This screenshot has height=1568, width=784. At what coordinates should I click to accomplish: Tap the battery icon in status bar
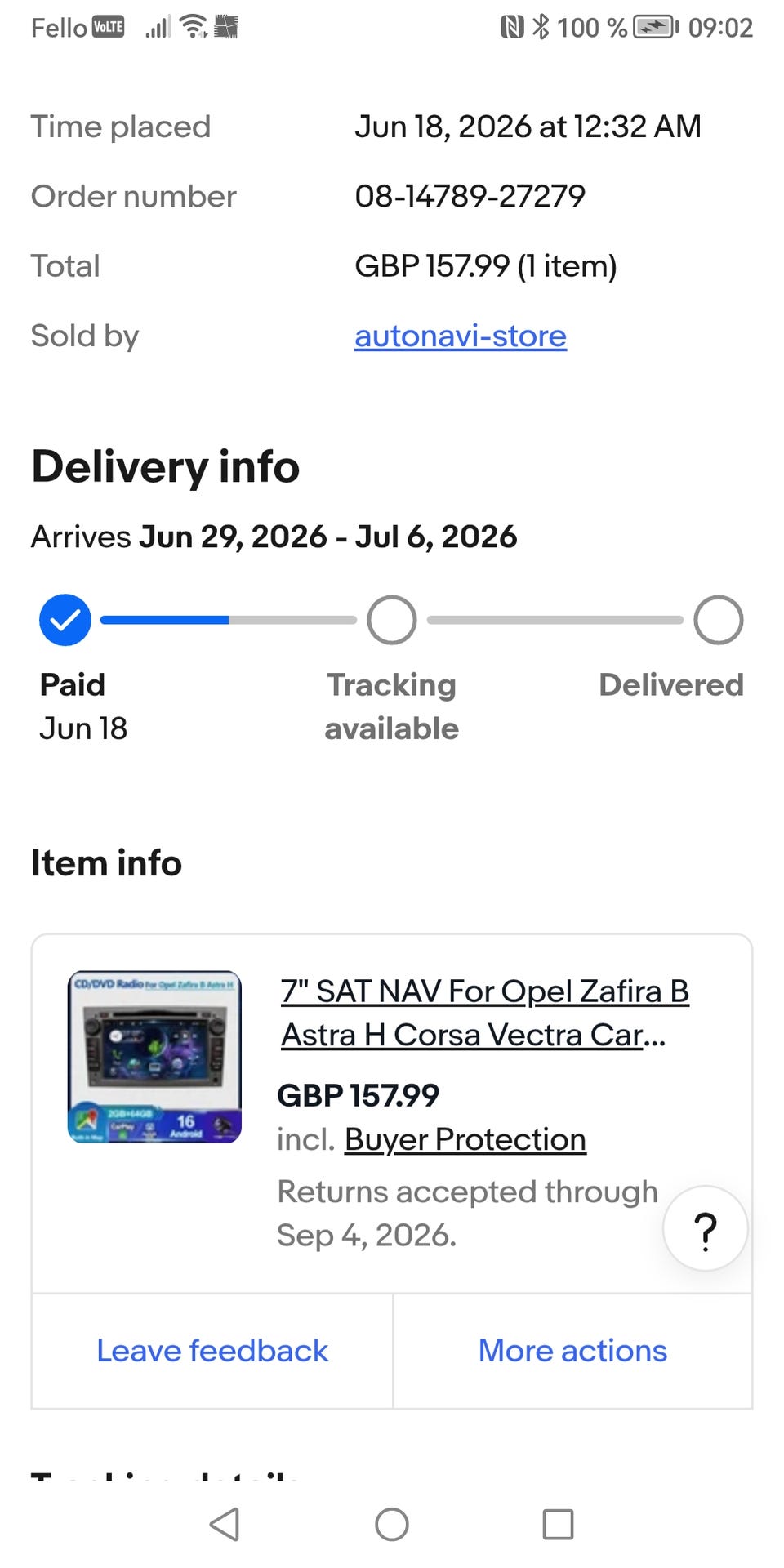pos(657,28)
